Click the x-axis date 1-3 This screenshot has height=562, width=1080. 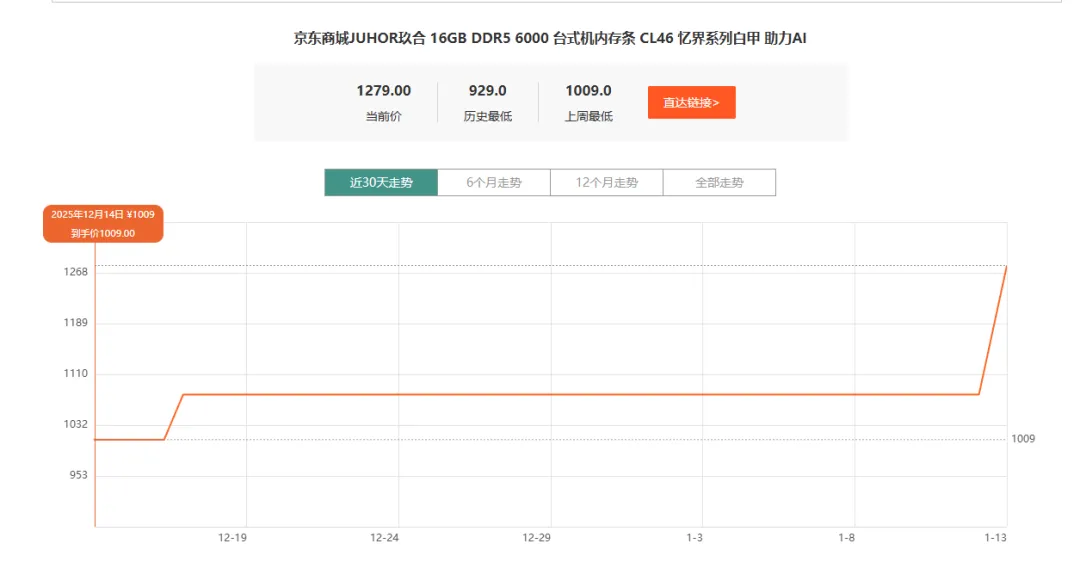click(694, 538)
